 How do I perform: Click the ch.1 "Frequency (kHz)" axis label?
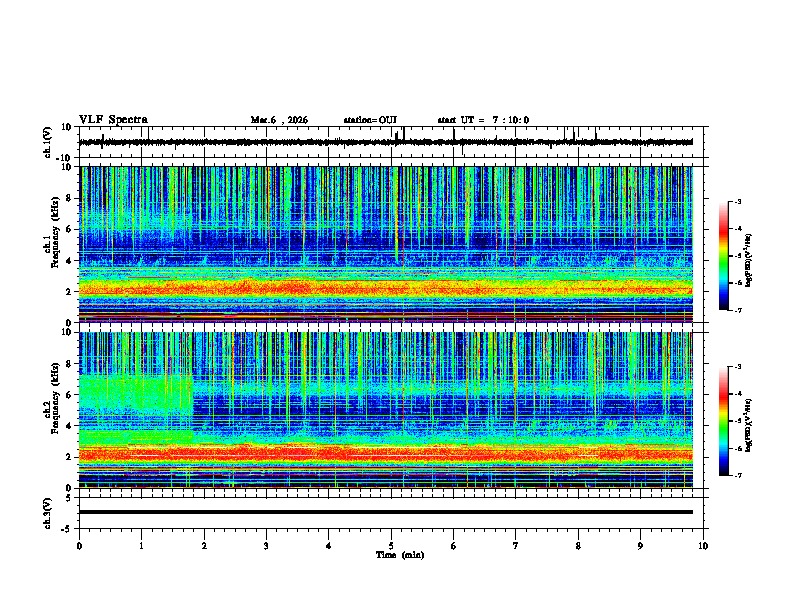55,232
